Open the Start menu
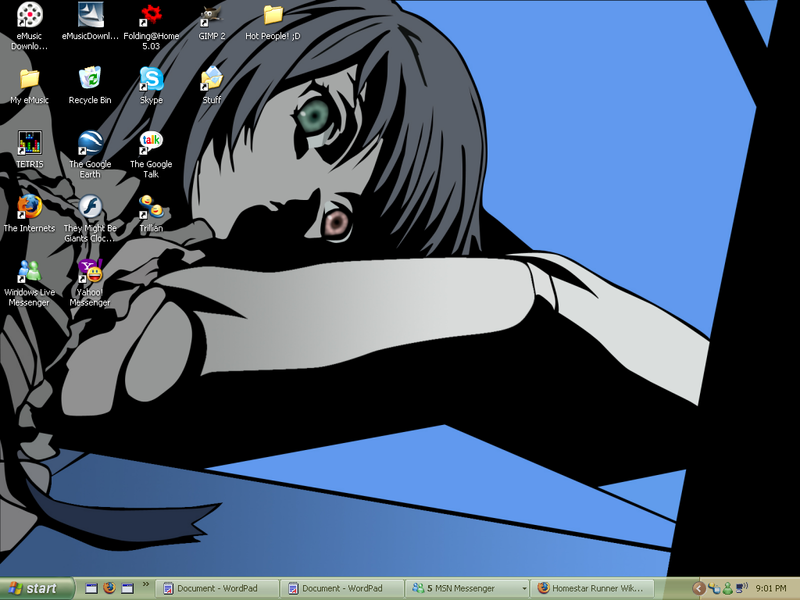The image size is (800, 600). 36,588
